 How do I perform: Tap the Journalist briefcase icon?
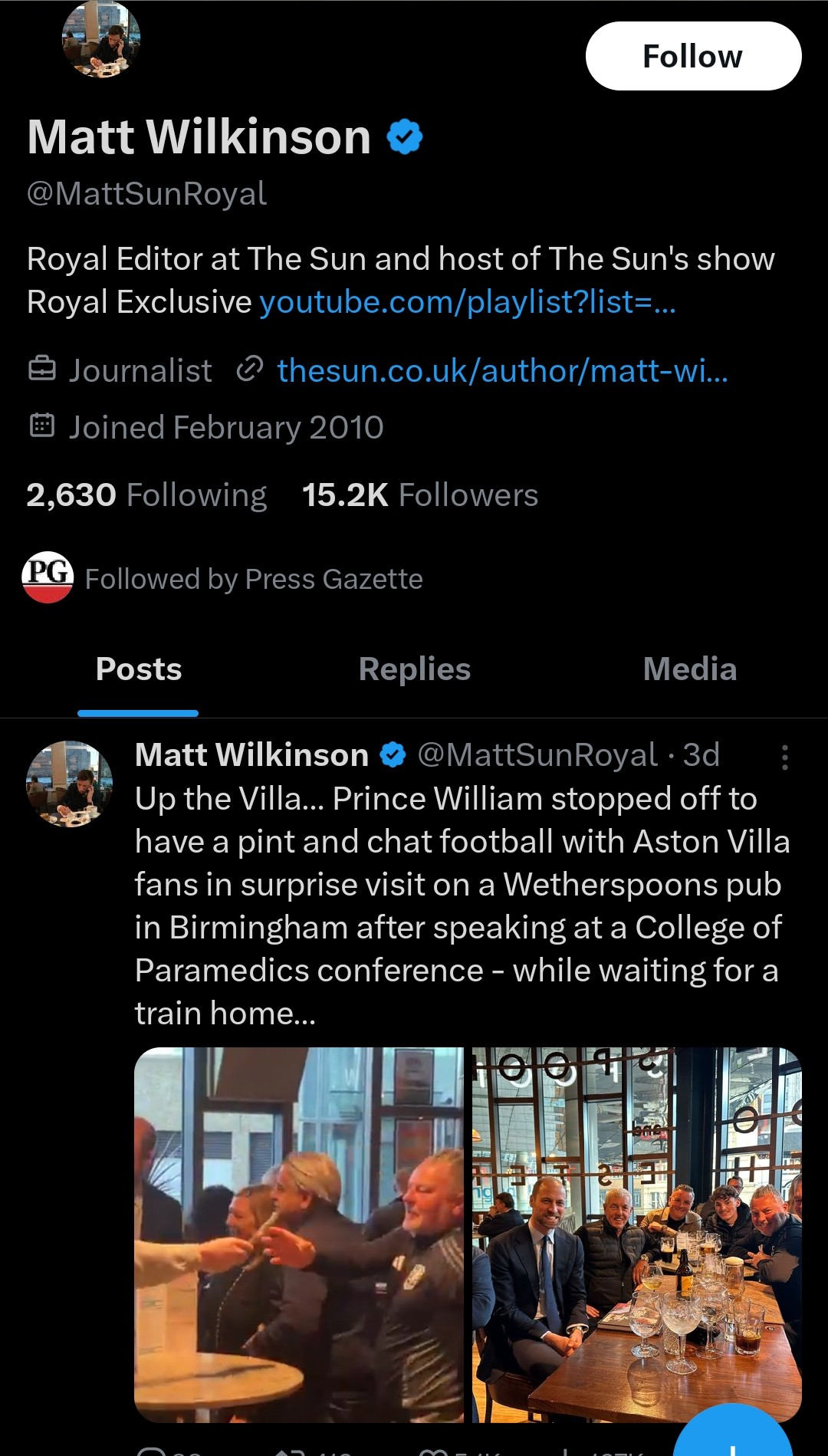pyautogui.click(x=42, y=370)
